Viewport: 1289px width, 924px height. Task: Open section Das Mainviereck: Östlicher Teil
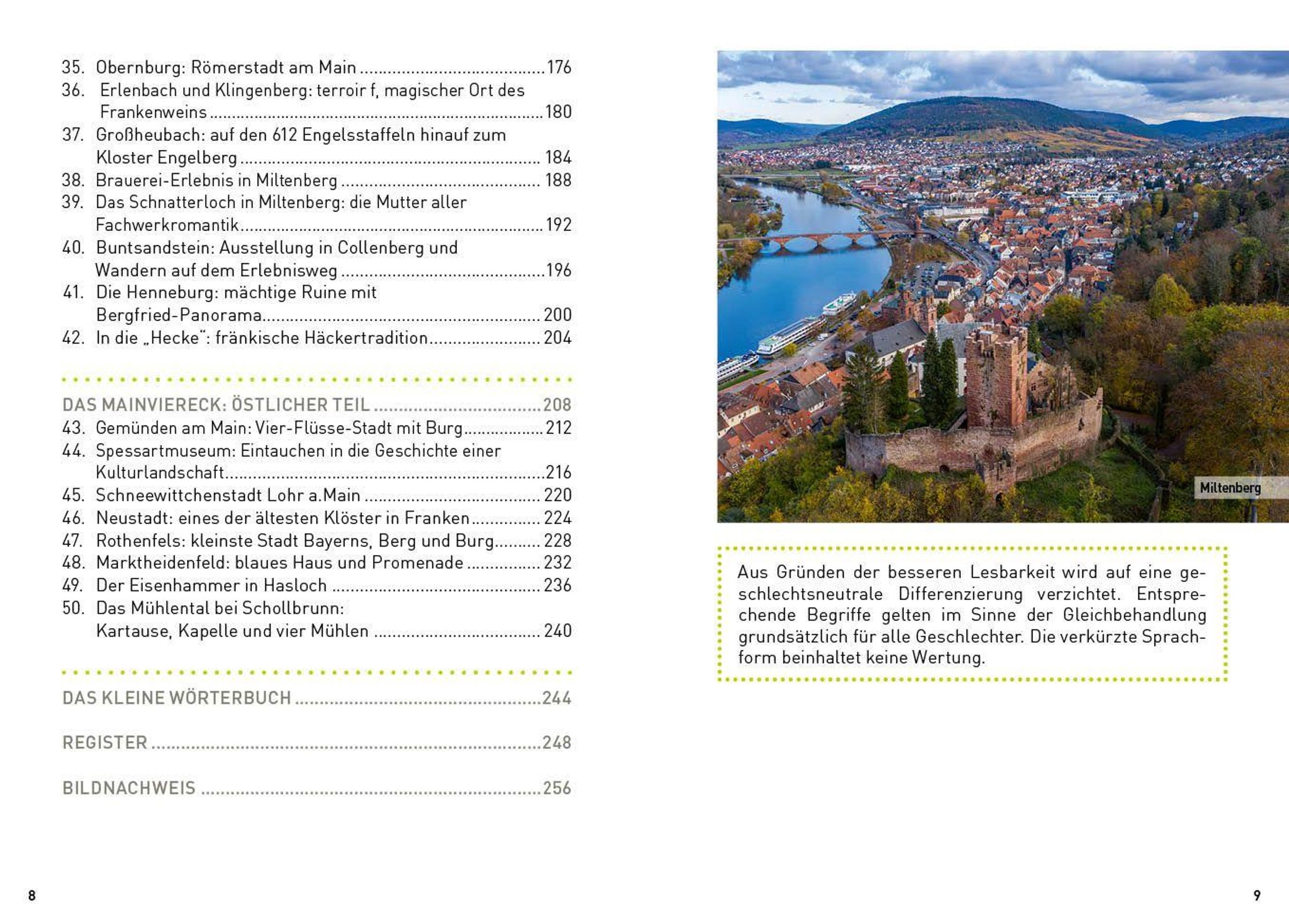[x=216, y=405]
